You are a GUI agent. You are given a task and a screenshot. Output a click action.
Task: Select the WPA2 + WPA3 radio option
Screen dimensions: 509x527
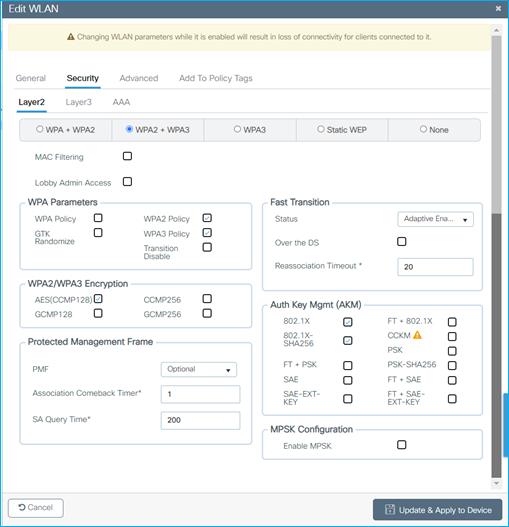click(x=129, y=129)
